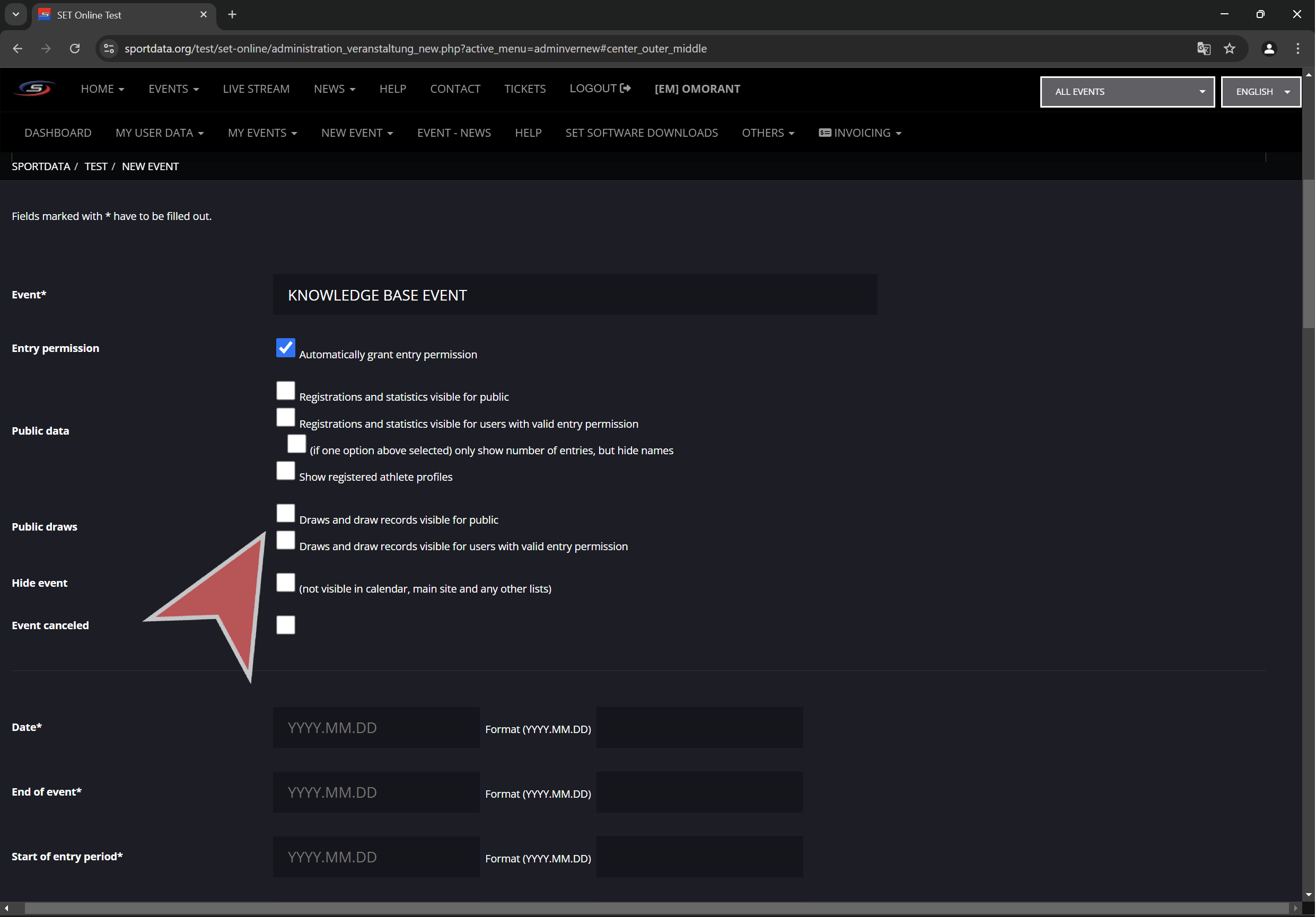Expand the INVOICING dropdown menu
The image size is (1316, 917).
coord(860,133)
